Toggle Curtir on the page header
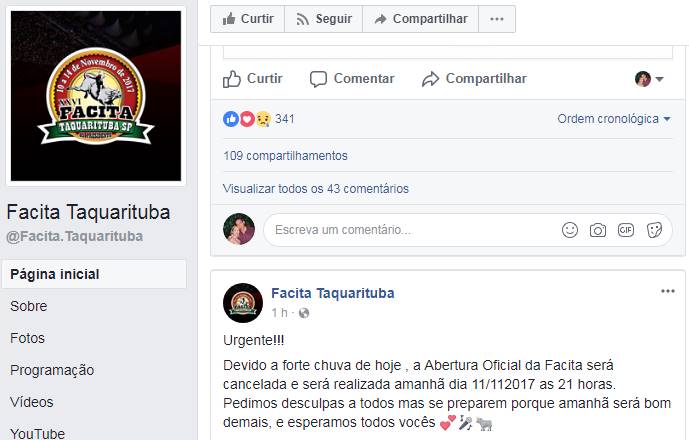The image size is (689, 440). (x=248, y=19)
